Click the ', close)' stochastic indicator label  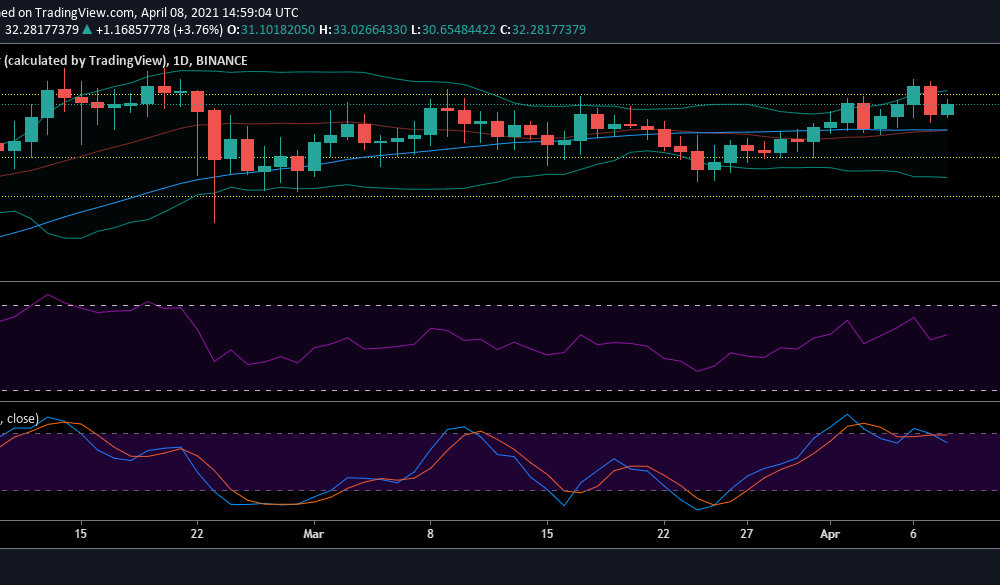[x=19, y=418]
